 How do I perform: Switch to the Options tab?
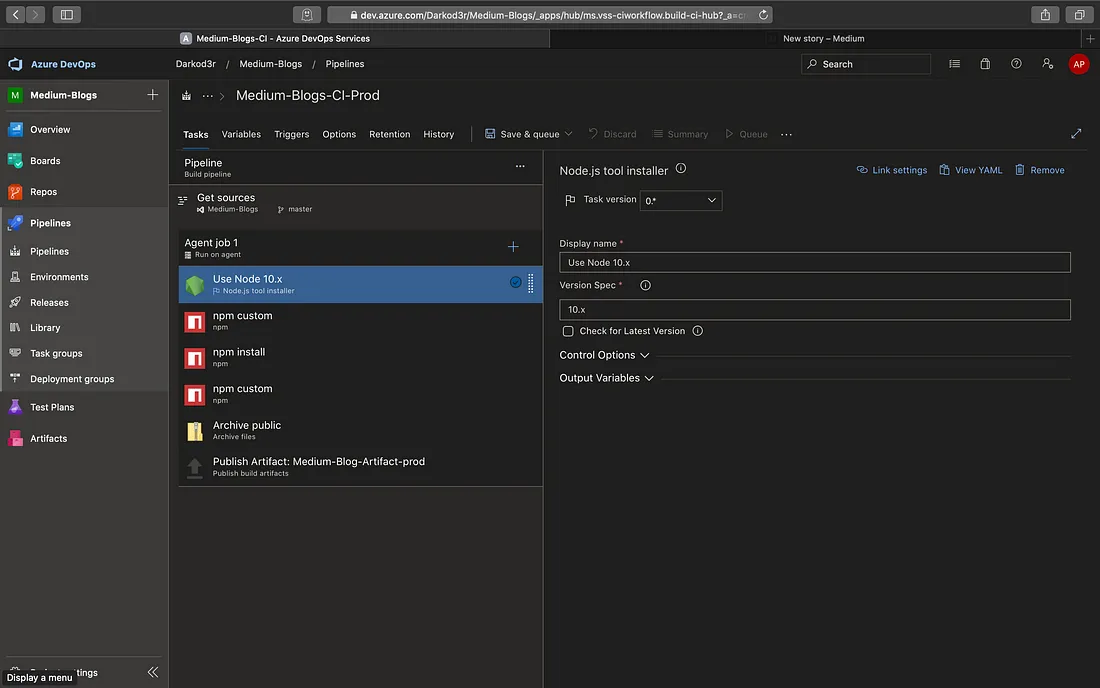[339, 134]
